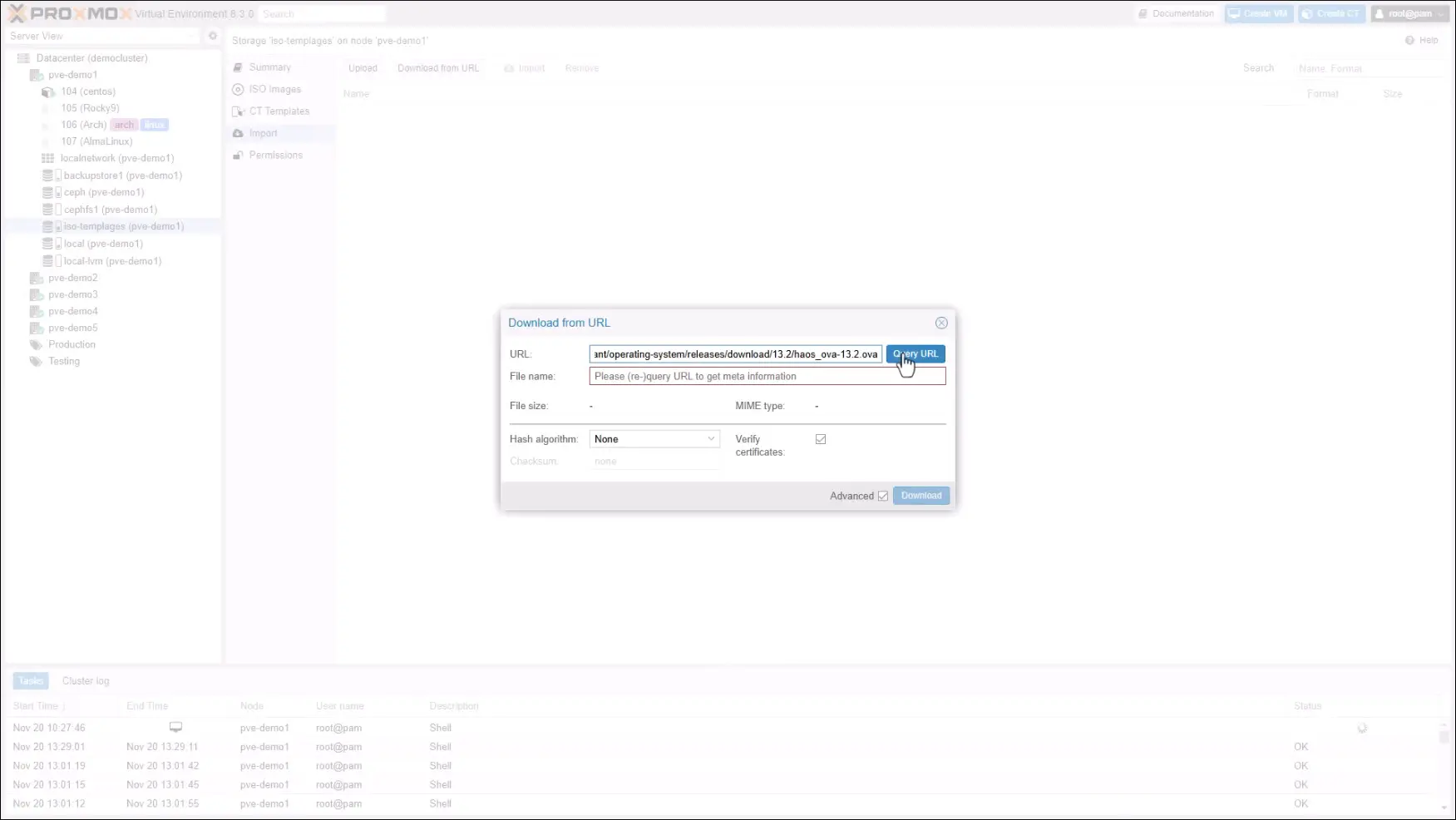The image size is (1456, 820).
Task: Click the 'arch' tag on 106 (Arch)
Action: click(124, 125)
